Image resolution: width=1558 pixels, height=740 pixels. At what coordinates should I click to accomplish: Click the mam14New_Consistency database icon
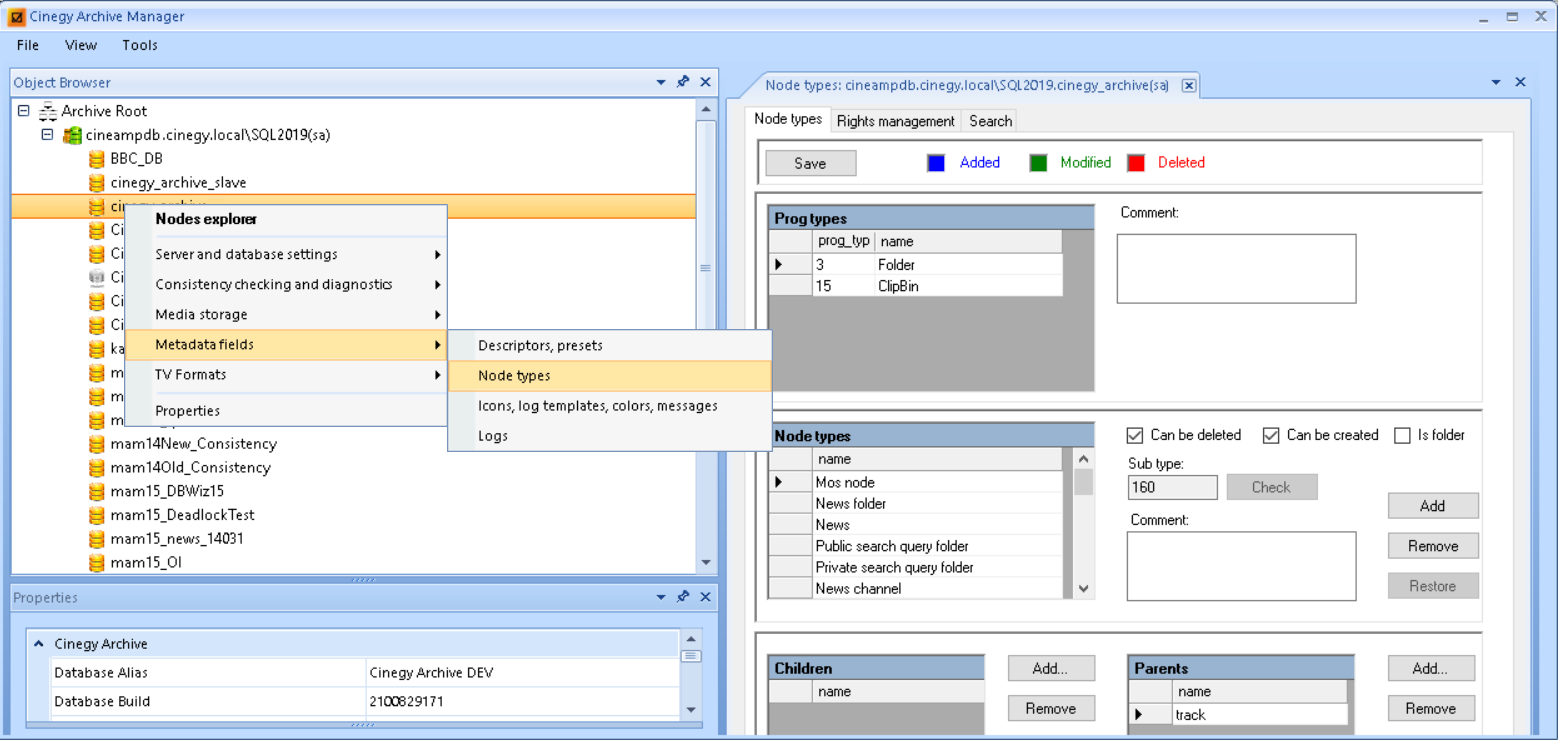click(97, 444)
